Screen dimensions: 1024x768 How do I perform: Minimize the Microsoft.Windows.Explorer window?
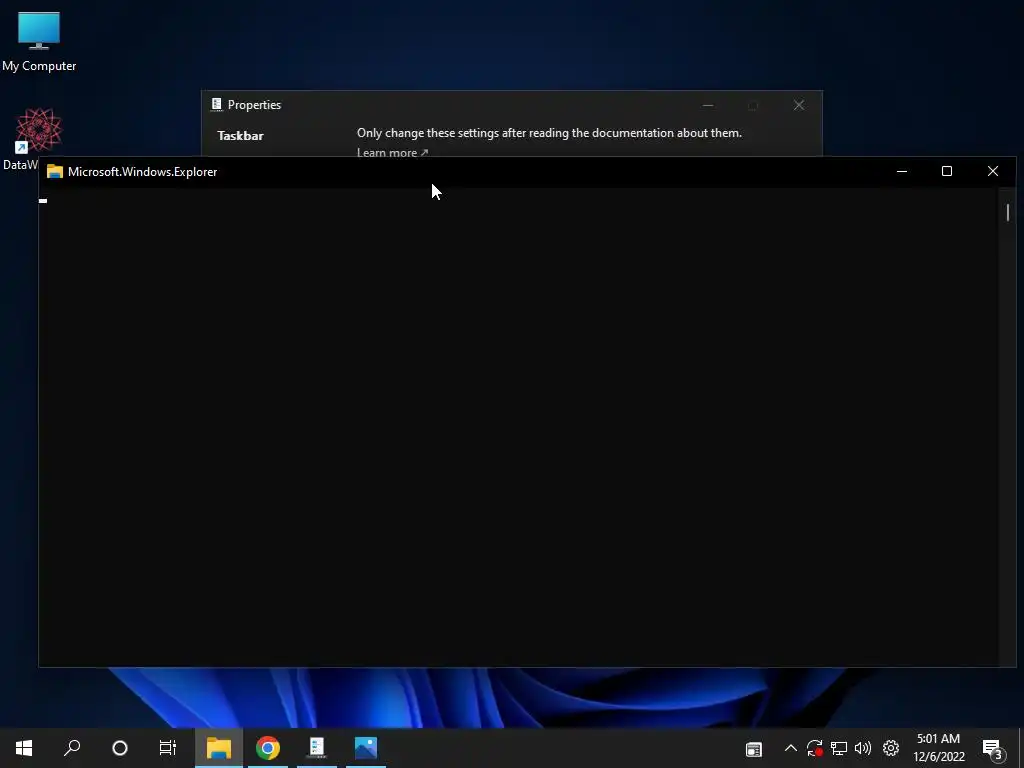pyautogui.click(x=902, y=171)
